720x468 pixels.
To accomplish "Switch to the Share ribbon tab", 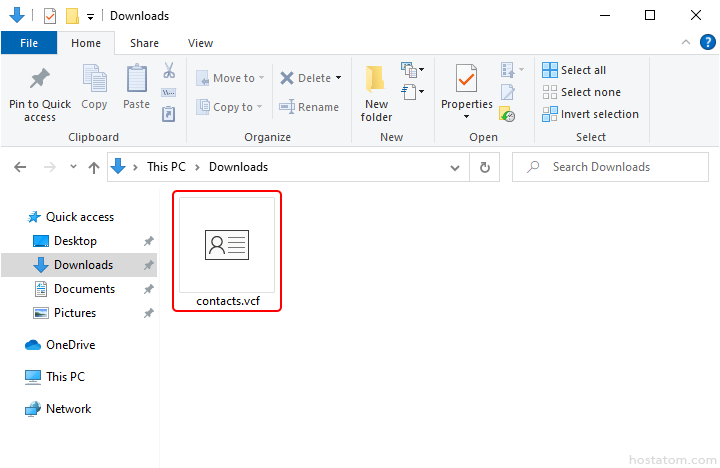I will point(144,43).
